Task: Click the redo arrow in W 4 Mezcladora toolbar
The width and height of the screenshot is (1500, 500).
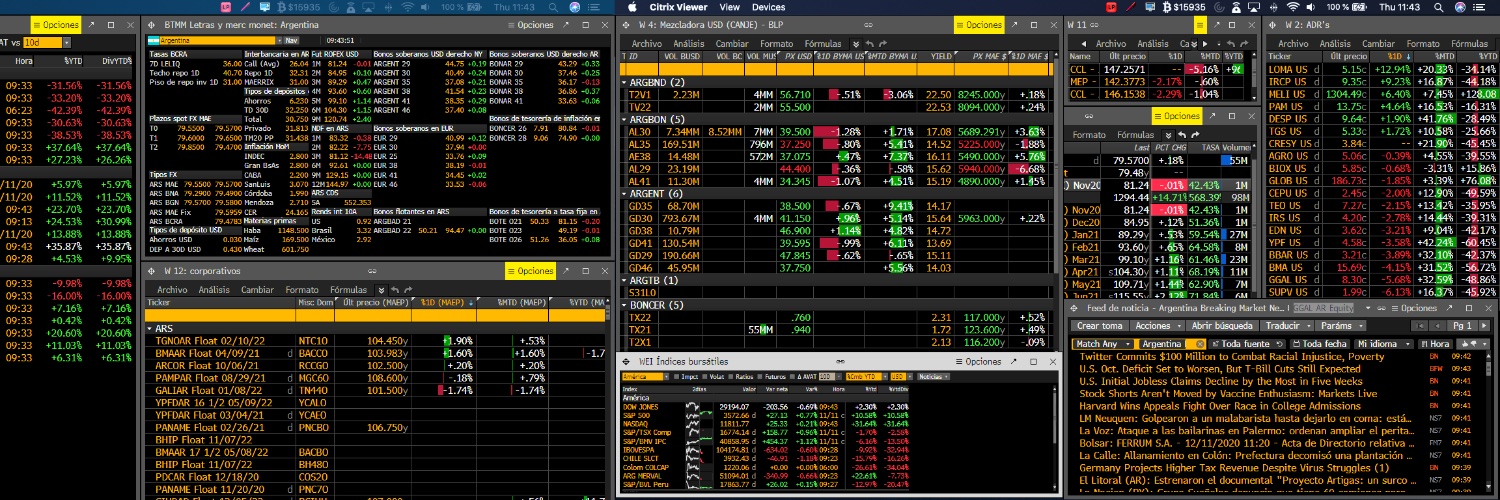Action: pyautogui.click(x=882, y=44)
